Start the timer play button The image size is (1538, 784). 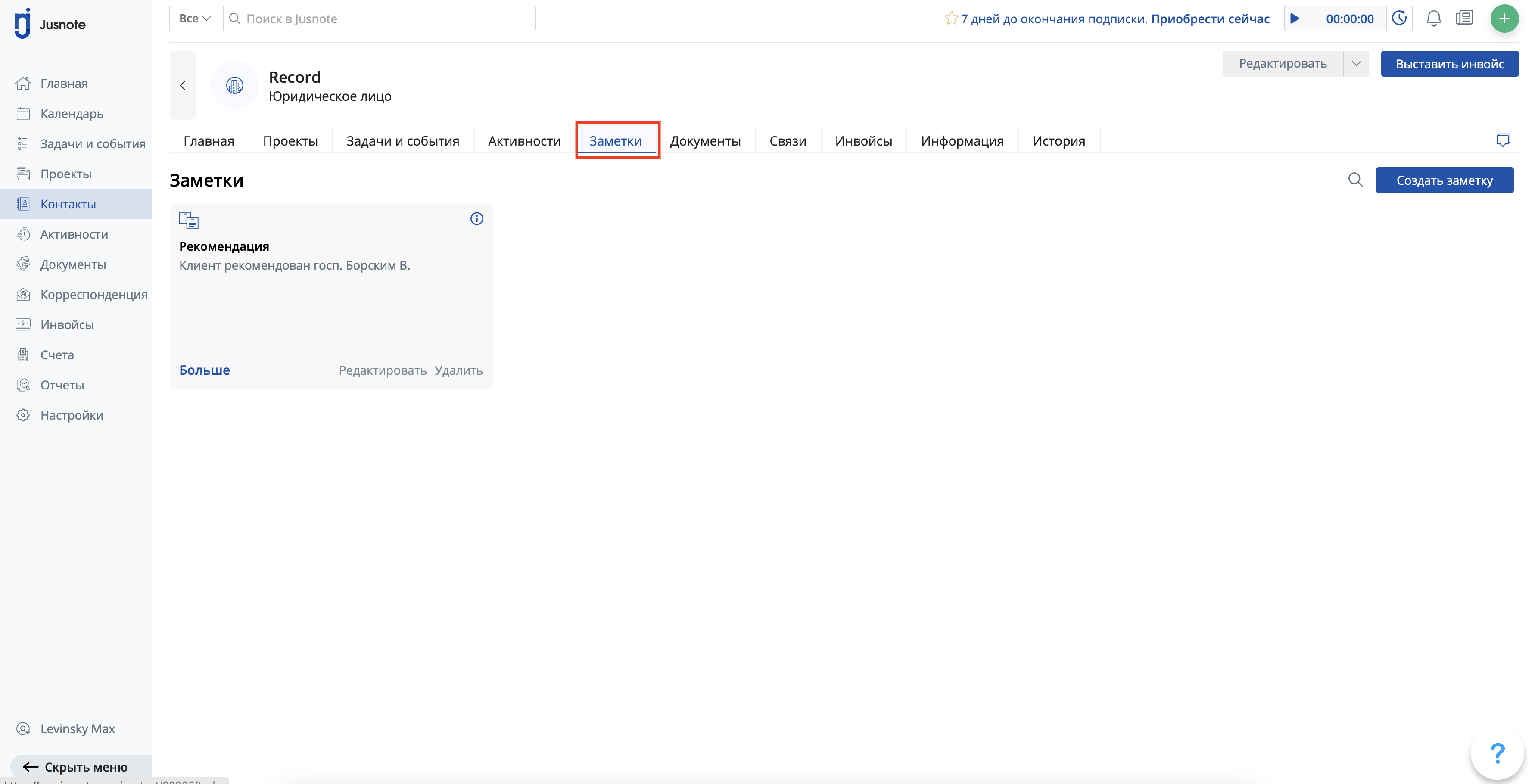coord(1295,19)
